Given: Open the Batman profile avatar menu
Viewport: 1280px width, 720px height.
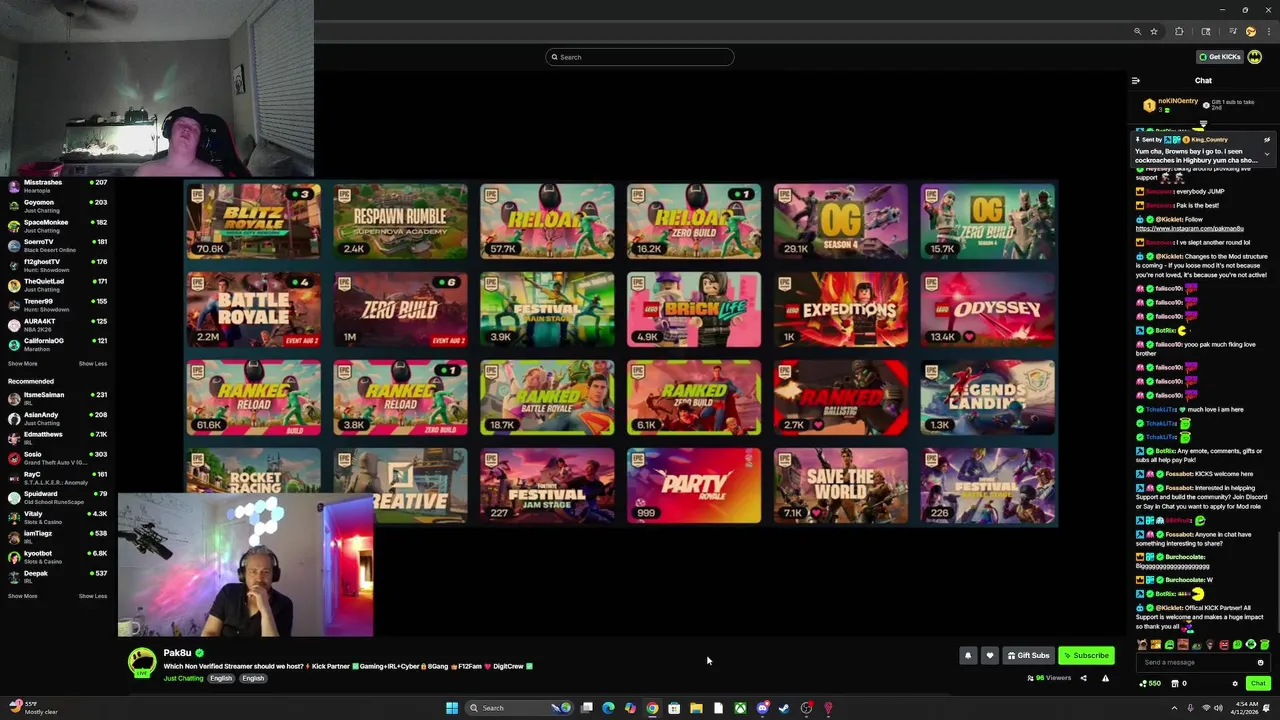Looking at the screenshot, I should click(x=1254, y=57).
